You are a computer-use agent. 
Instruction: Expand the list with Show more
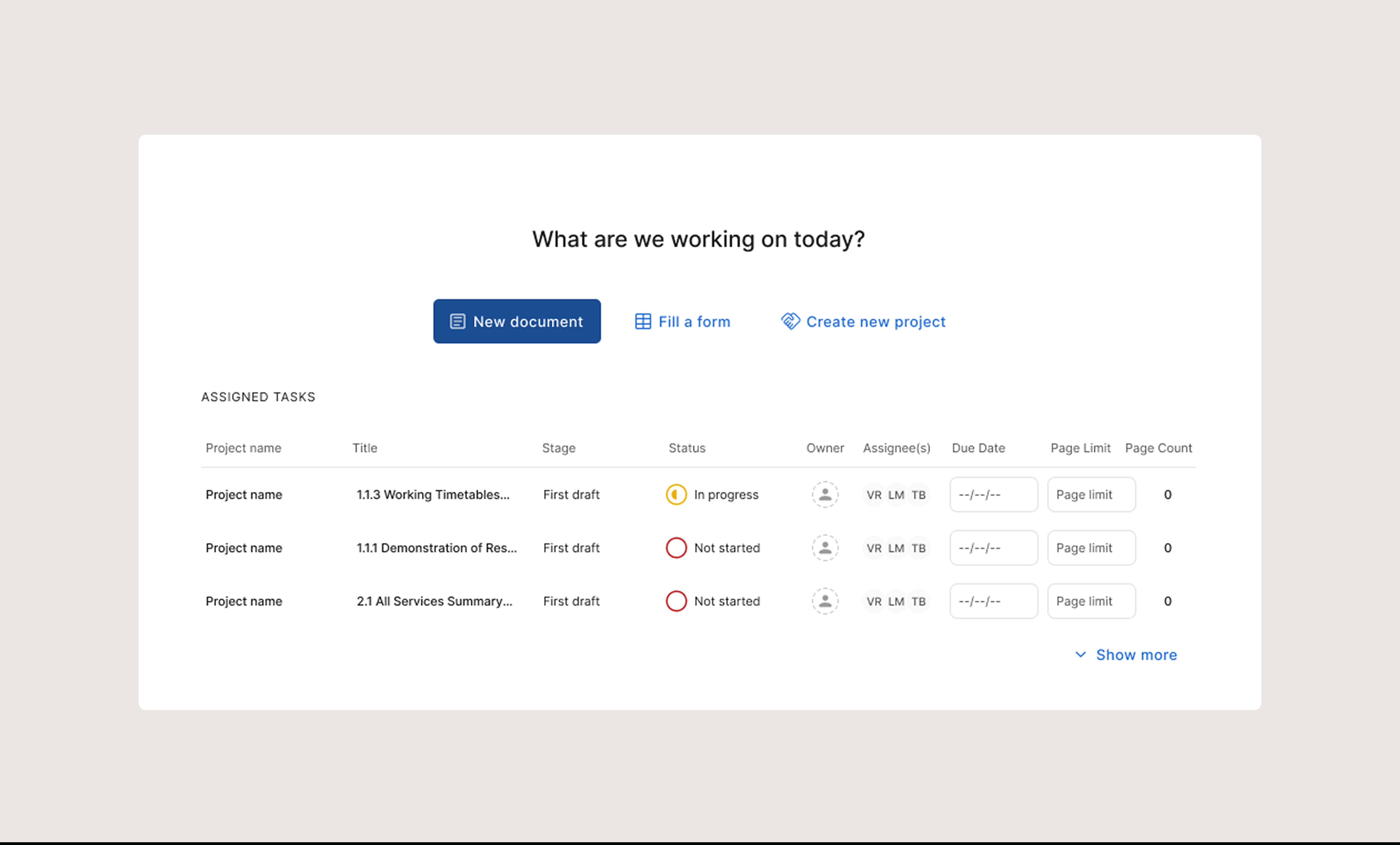pyautogui.click(x=1126, y=655)
